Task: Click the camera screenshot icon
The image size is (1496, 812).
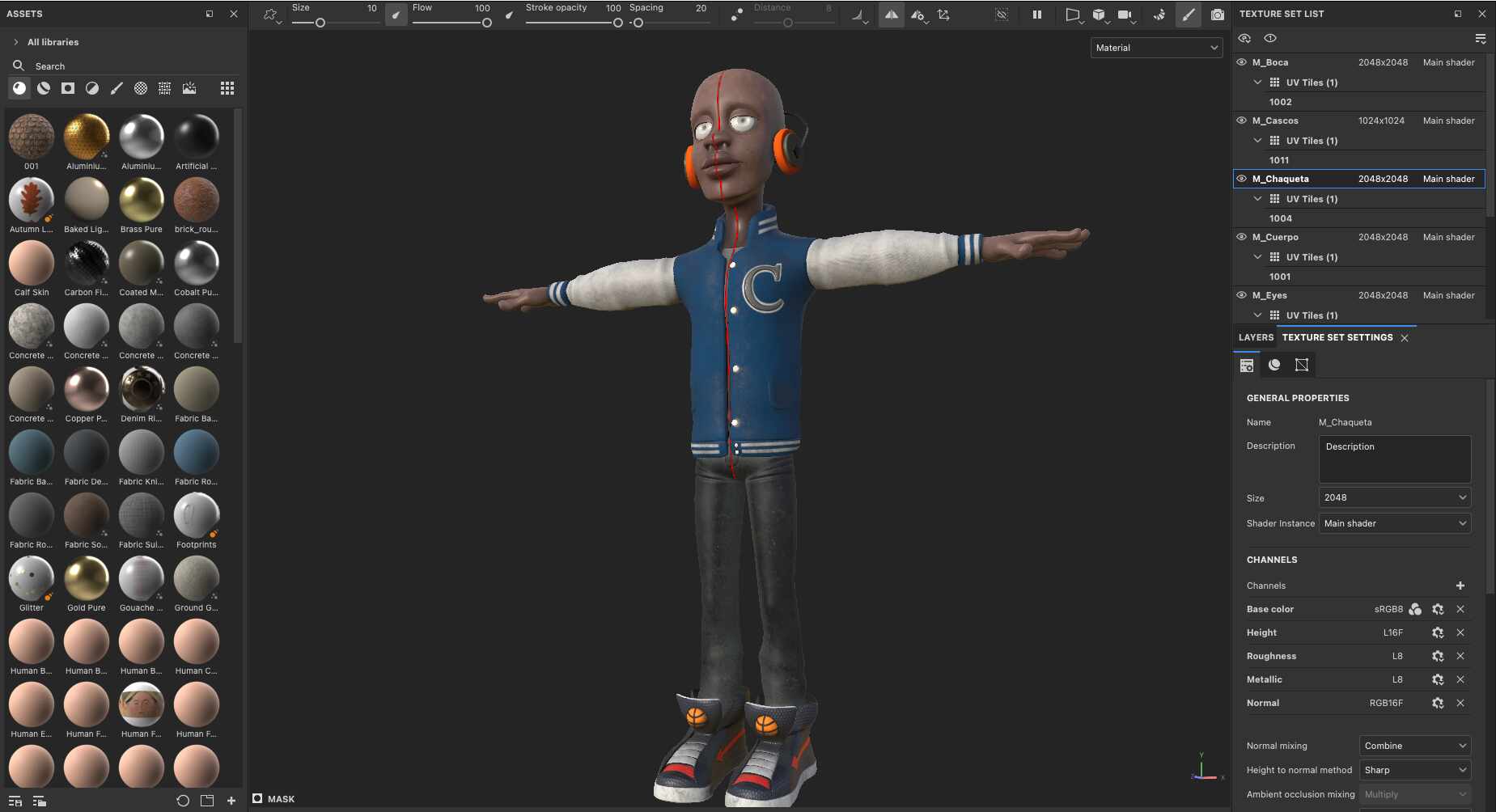Action: 1217,15
